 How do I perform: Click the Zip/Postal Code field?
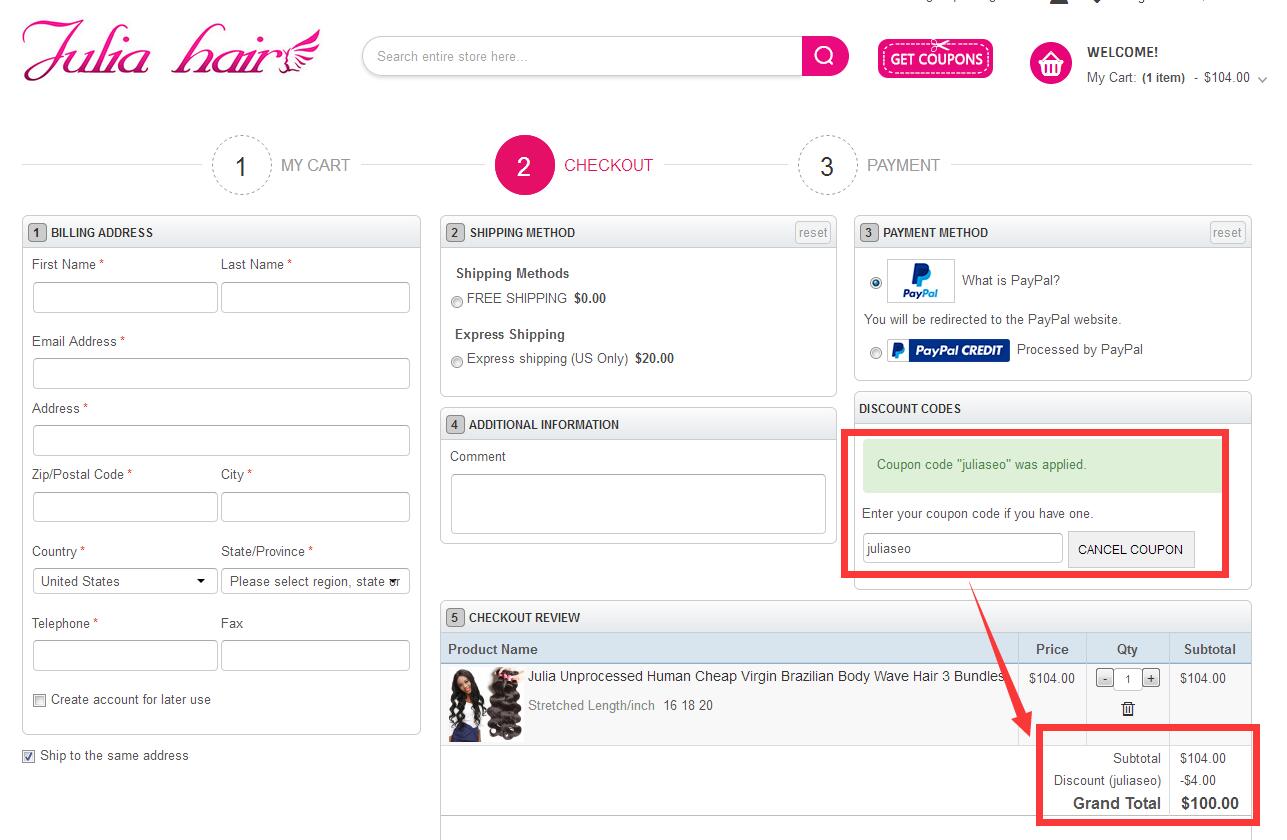[x=125, y=507]
